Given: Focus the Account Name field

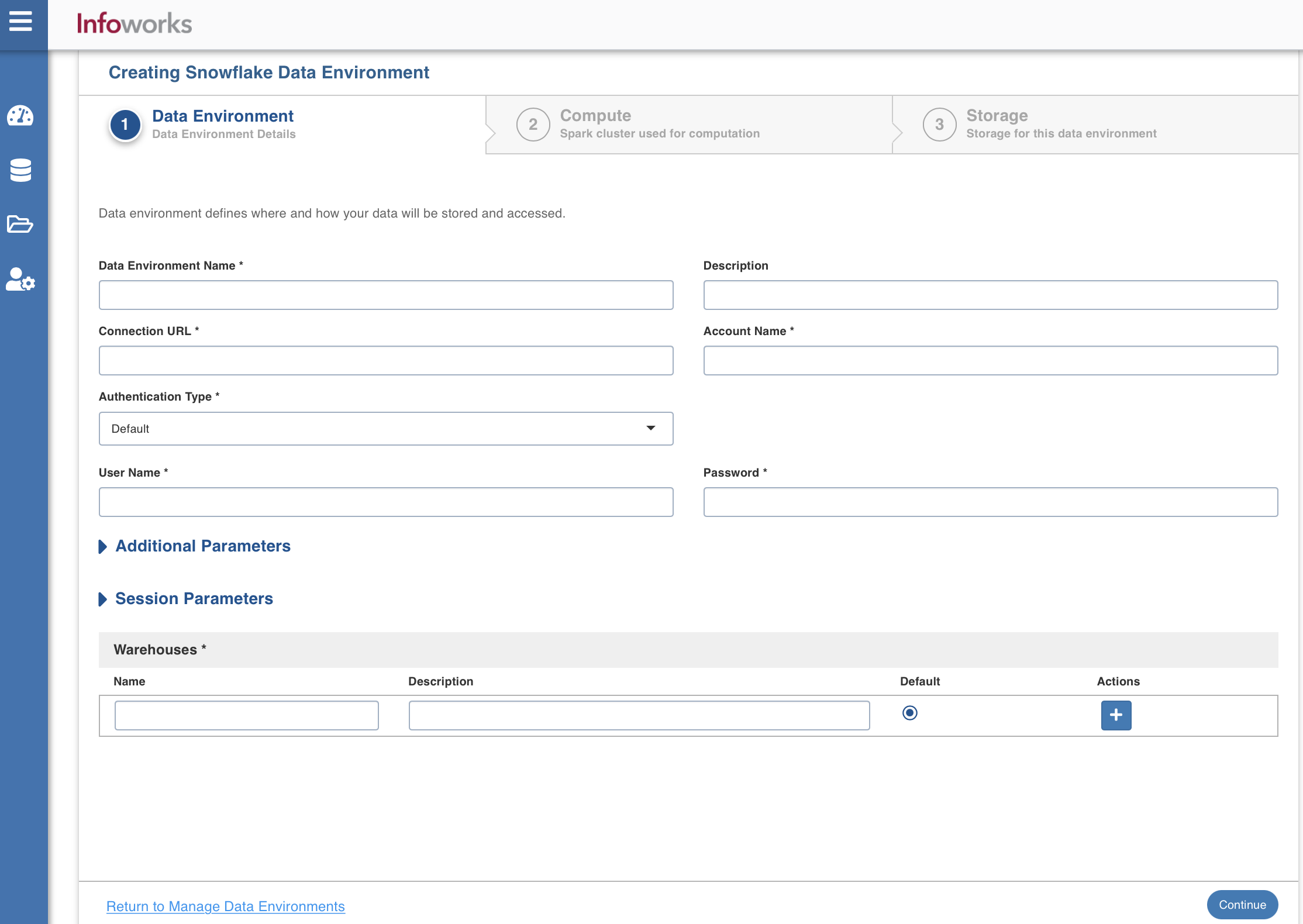Looking at the screenshot, I should pos(990,361).
